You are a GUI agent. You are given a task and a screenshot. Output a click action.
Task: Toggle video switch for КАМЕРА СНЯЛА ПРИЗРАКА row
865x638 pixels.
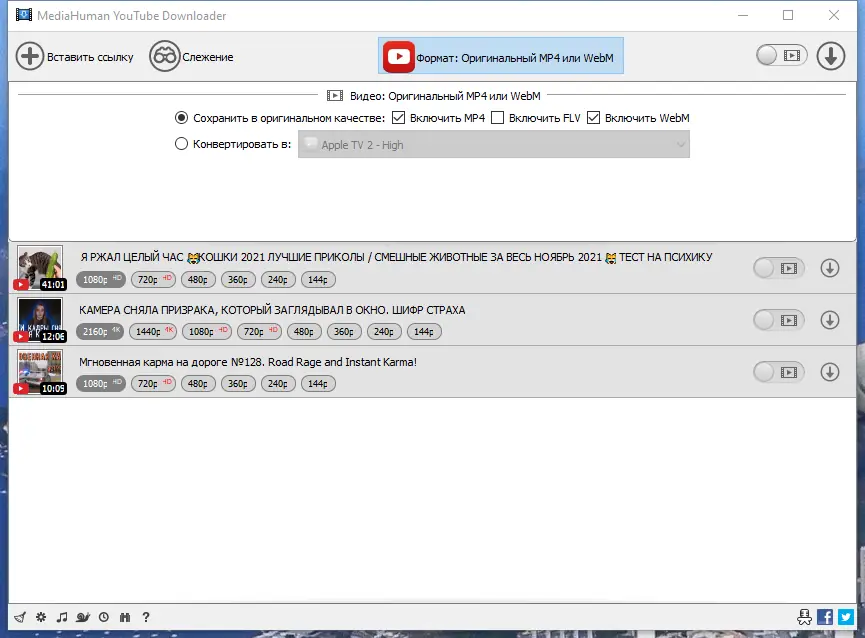pos(778,320)
